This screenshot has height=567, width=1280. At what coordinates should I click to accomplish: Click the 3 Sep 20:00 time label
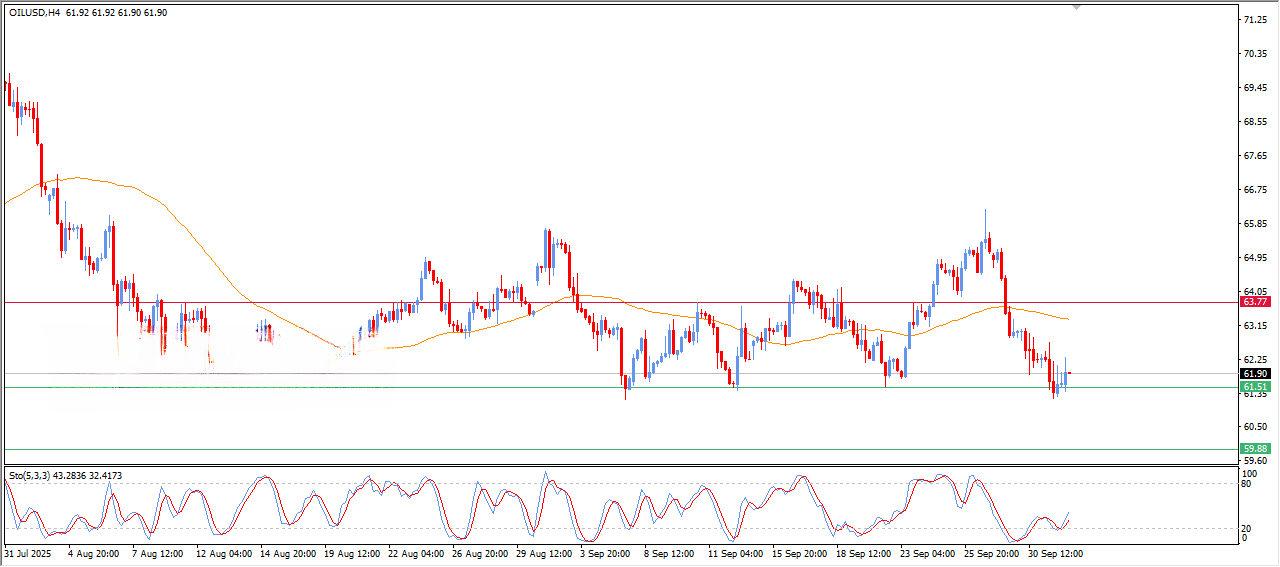point(605,553)
